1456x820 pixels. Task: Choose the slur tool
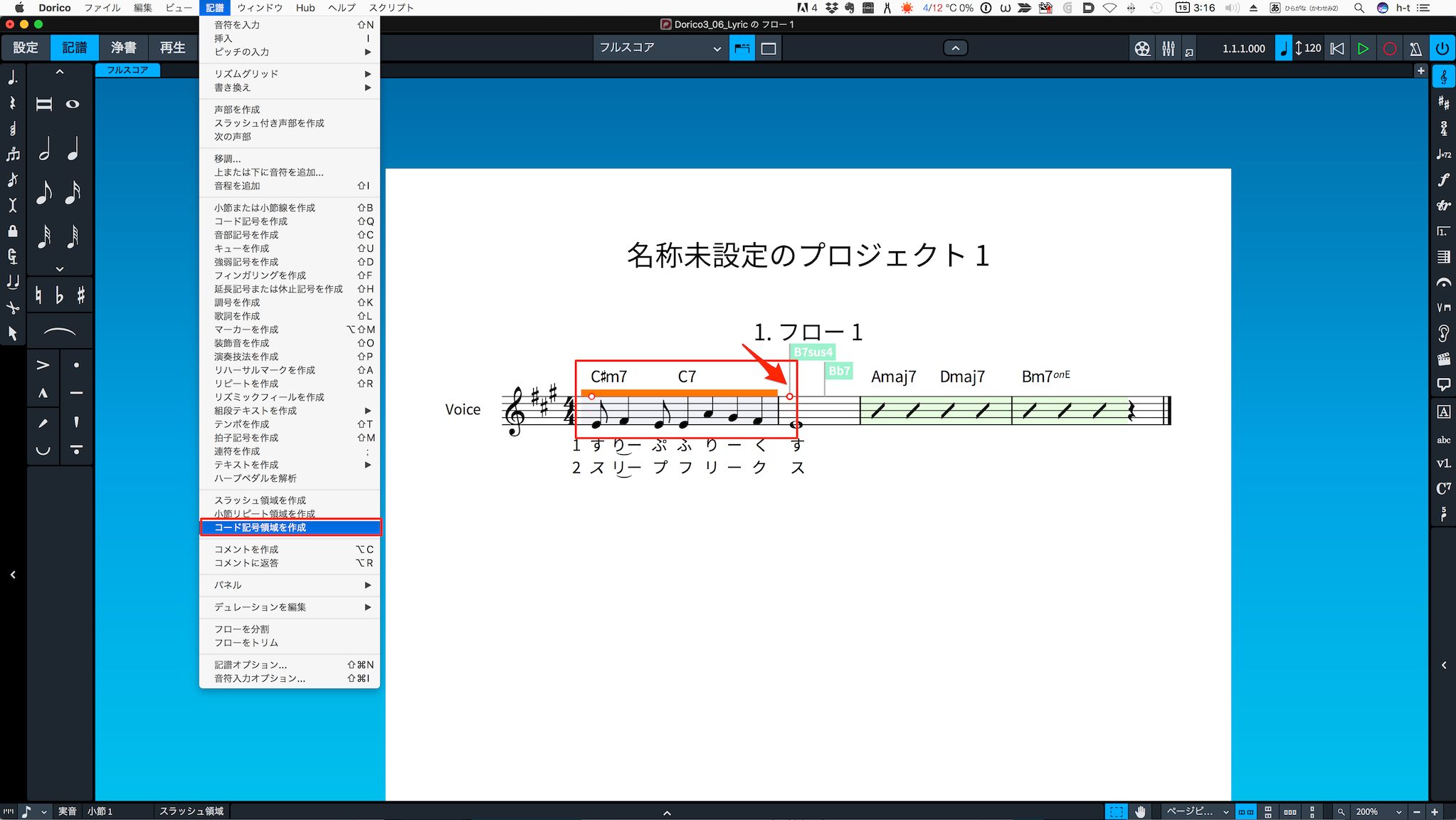click(x=60, y=332)
